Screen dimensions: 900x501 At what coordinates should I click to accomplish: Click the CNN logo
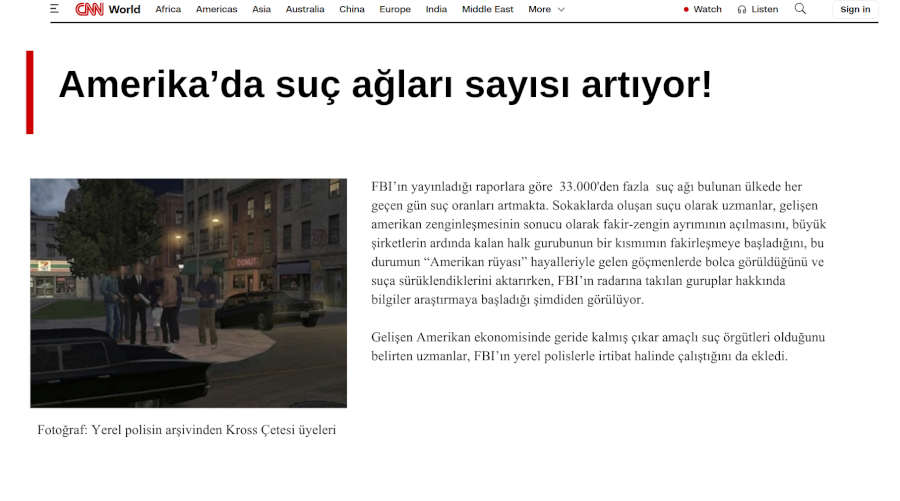(90, 9)
